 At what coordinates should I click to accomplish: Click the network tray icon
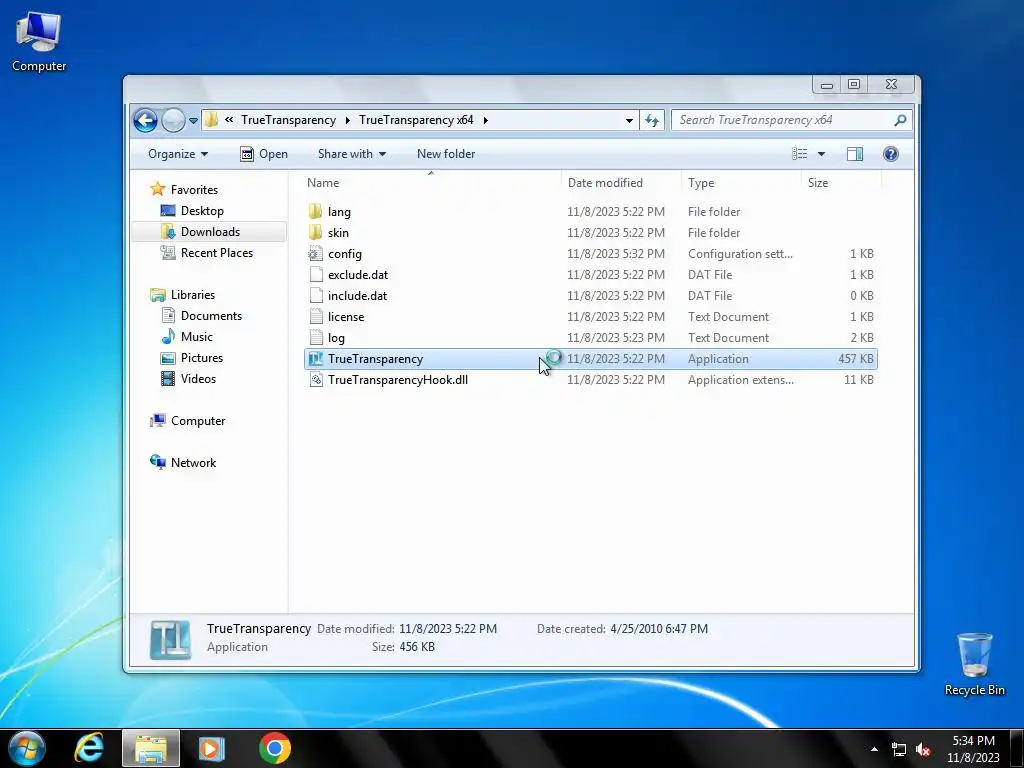point(899,750)
